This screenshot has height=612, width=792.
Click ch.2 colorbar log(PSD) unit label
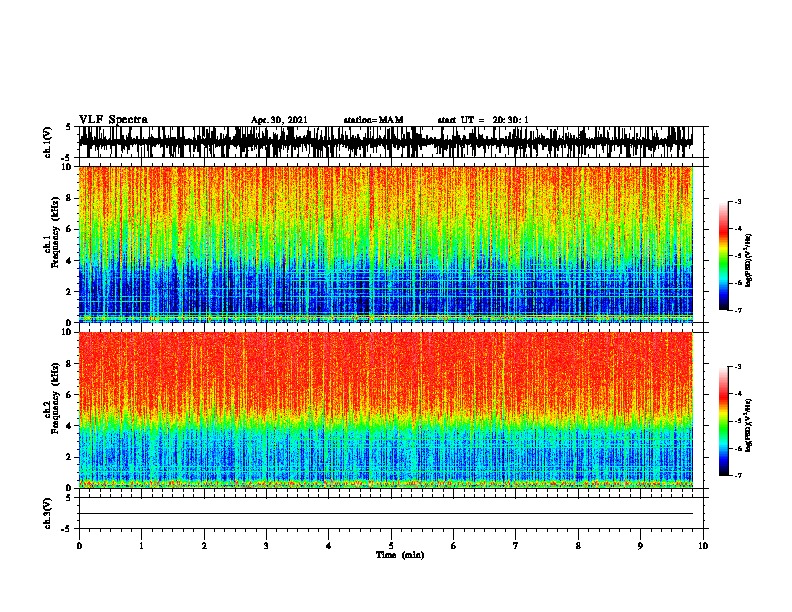click(x=749, y=425)
